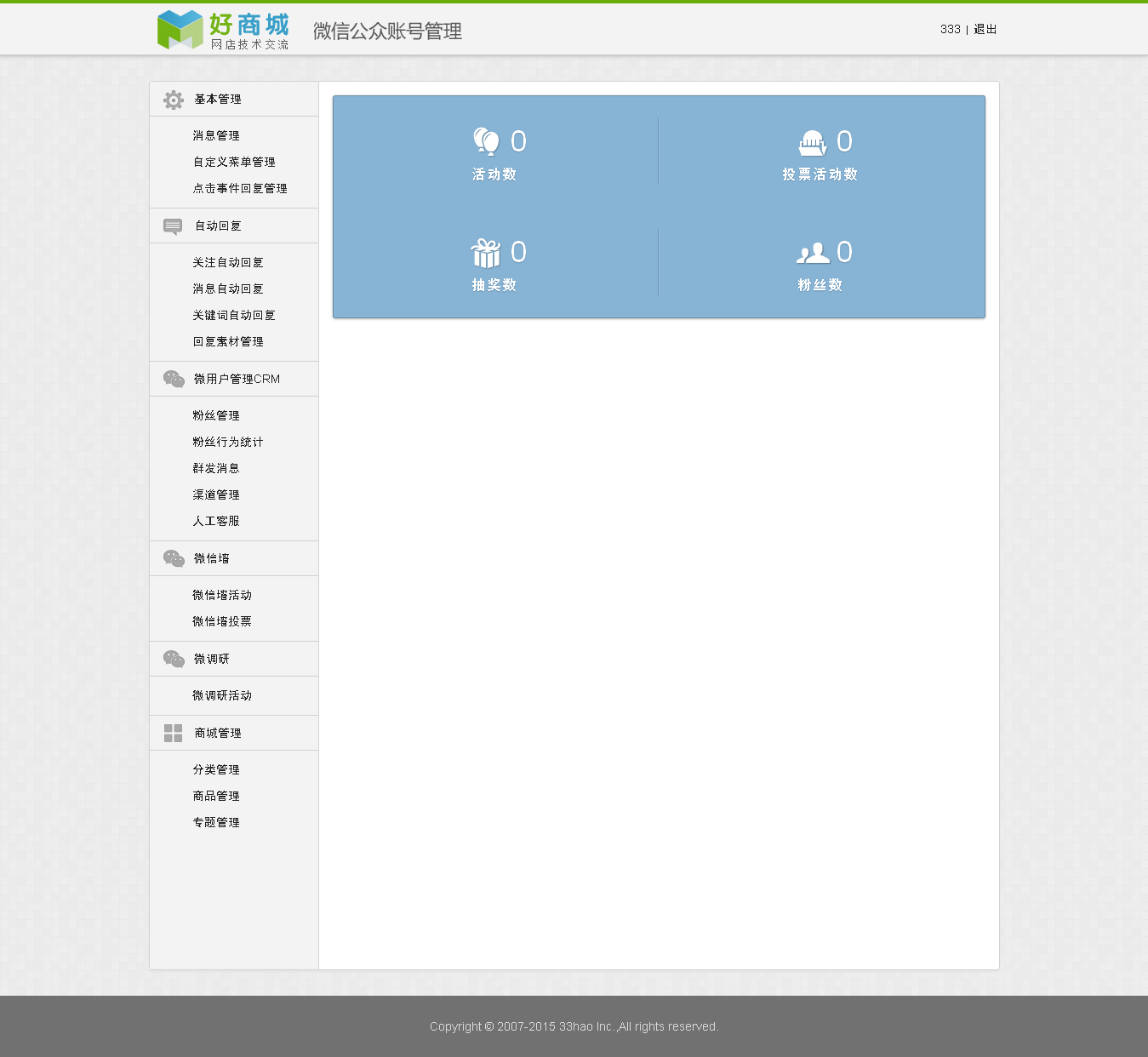
Task: Click the 微信公众账号管理 header title
Action: 388,31
